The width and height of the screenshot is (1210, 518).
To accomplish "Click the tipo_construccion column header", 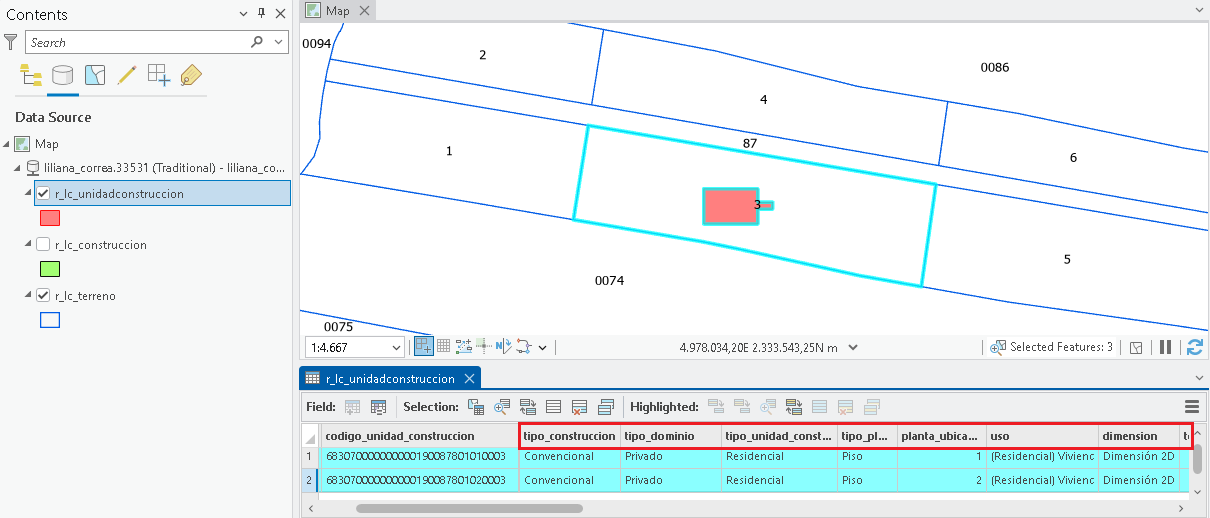I will tap(569, 436).
